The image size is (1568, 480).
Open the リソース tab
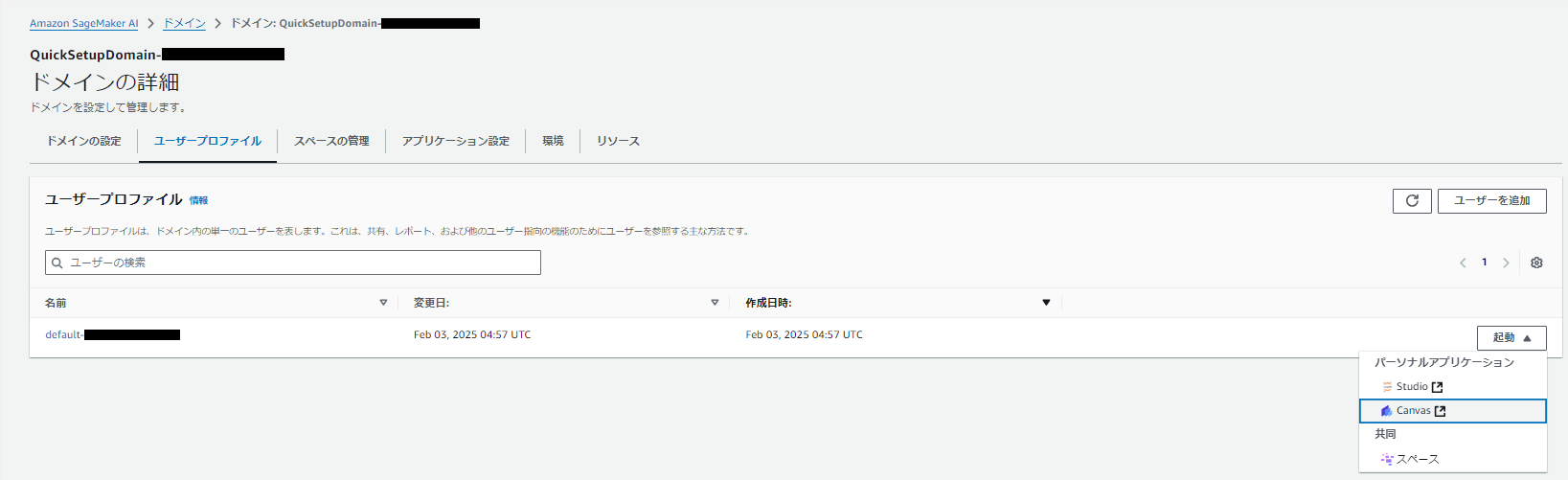[618, 141]
